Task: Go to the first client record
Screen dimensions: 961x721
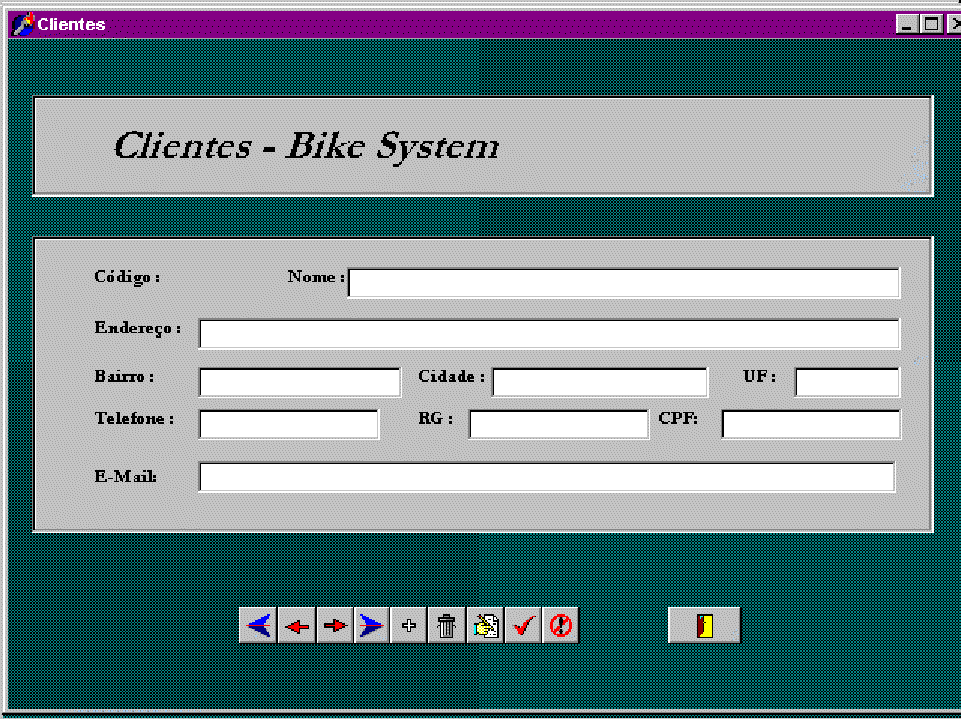Action: pos(258,625)
